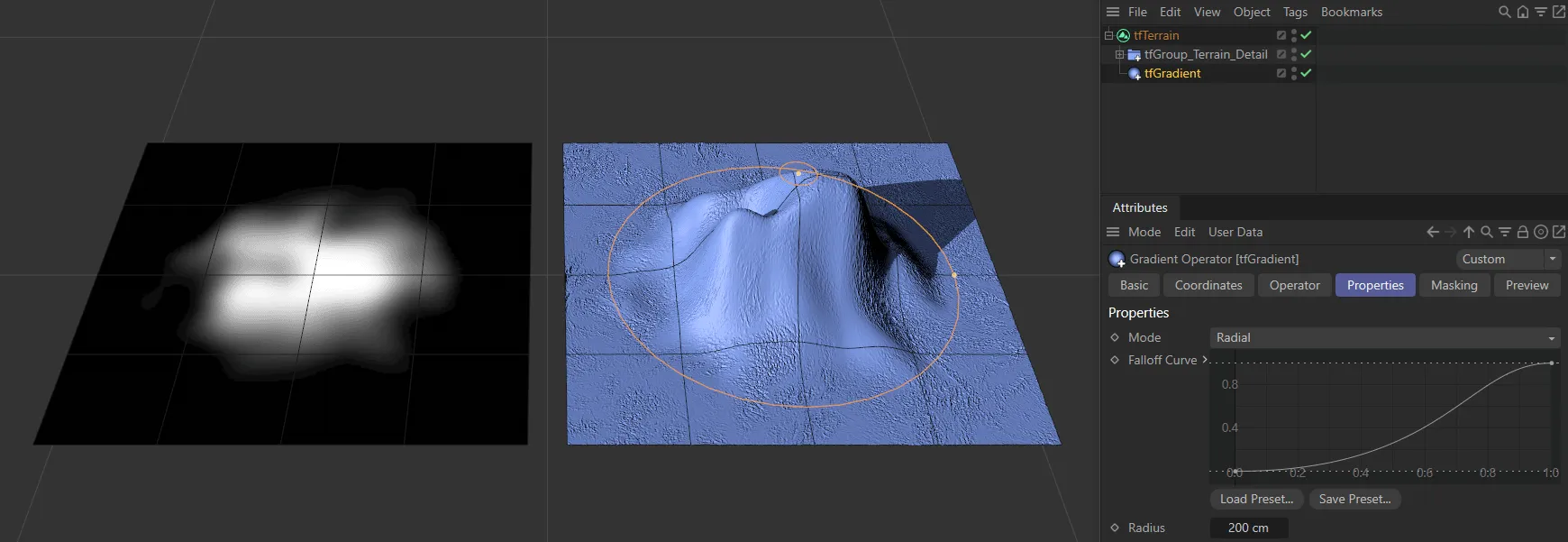This screenshot has height=542, width=1568.
Task: Toggle Mode keyframe diamond
Action: (x=1115, y=337)
